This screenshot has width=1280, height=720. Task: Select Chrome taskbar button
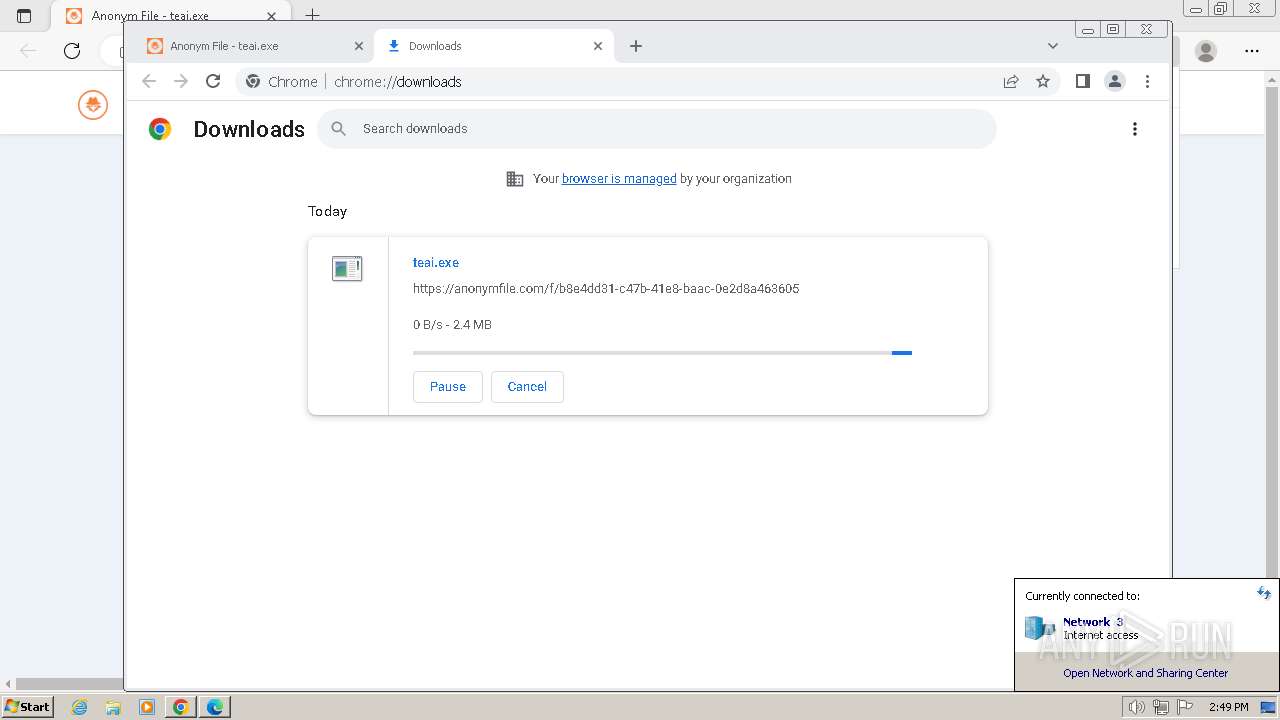click(181, 707)
